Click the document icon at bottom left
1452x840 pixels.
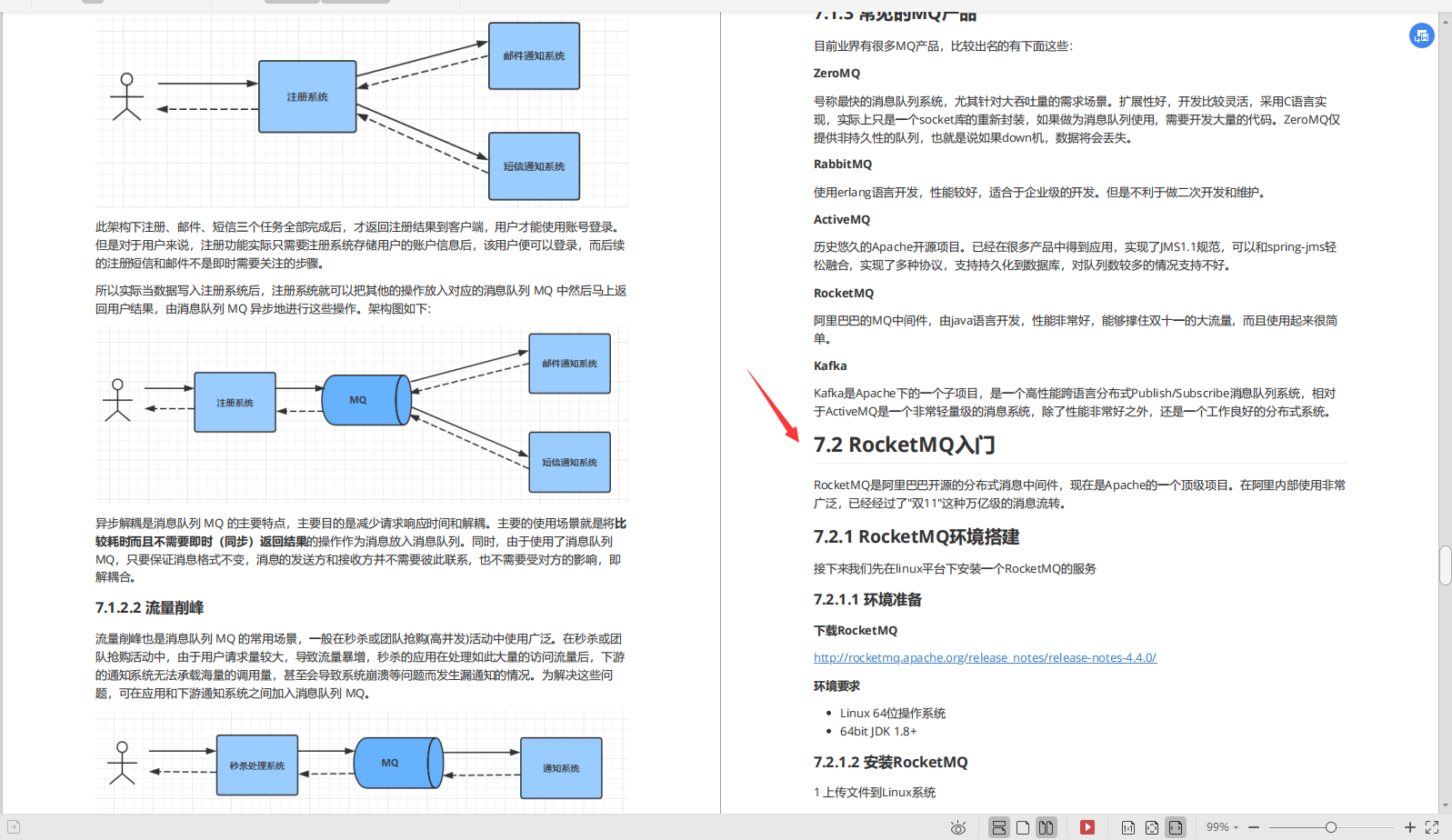pos(14,827)
